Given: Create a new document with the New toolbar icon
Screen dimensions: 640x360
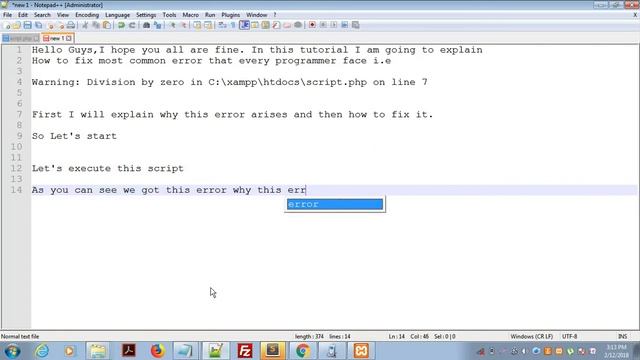Looking at the screenshot, I should (x=7, y=25).
